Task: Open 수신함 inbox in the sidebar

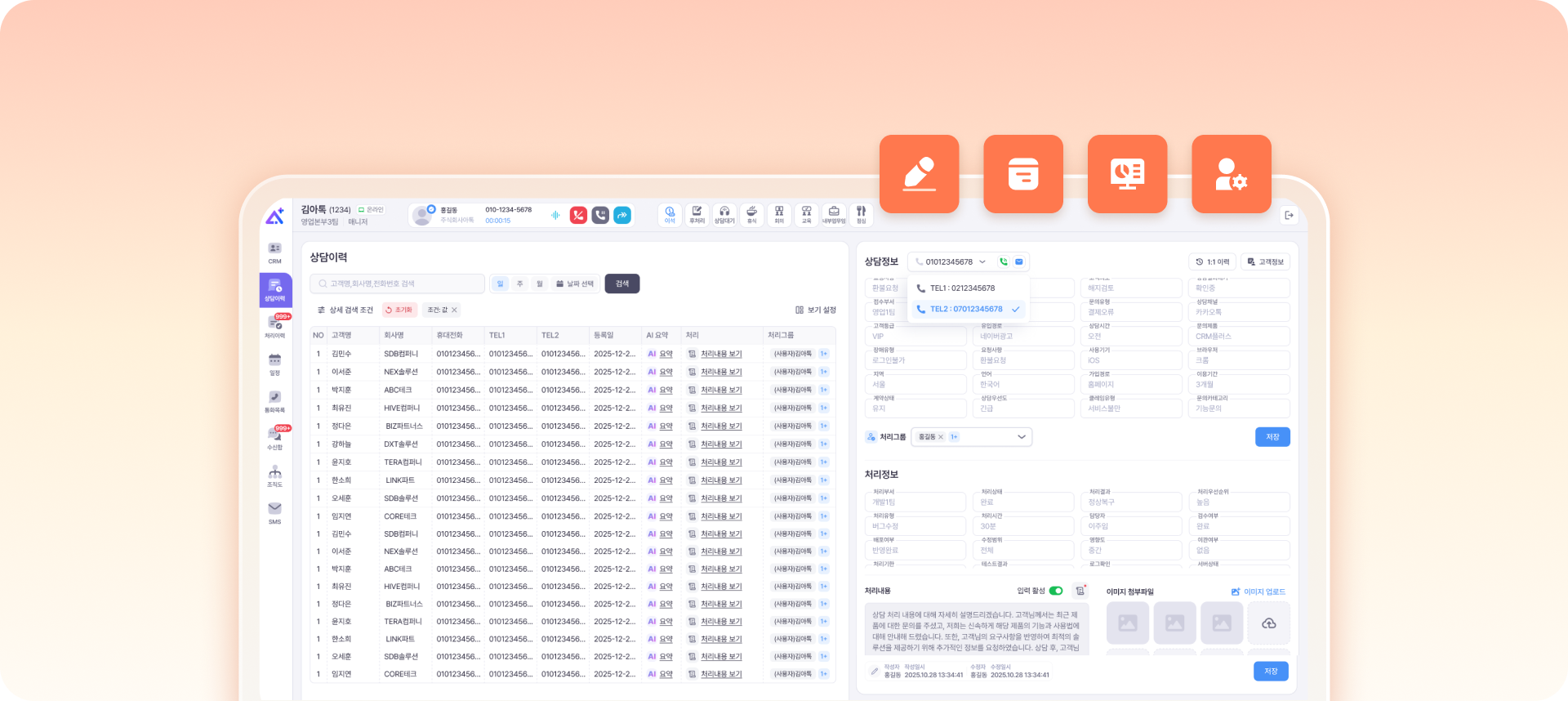Action: tap(275, 439)
